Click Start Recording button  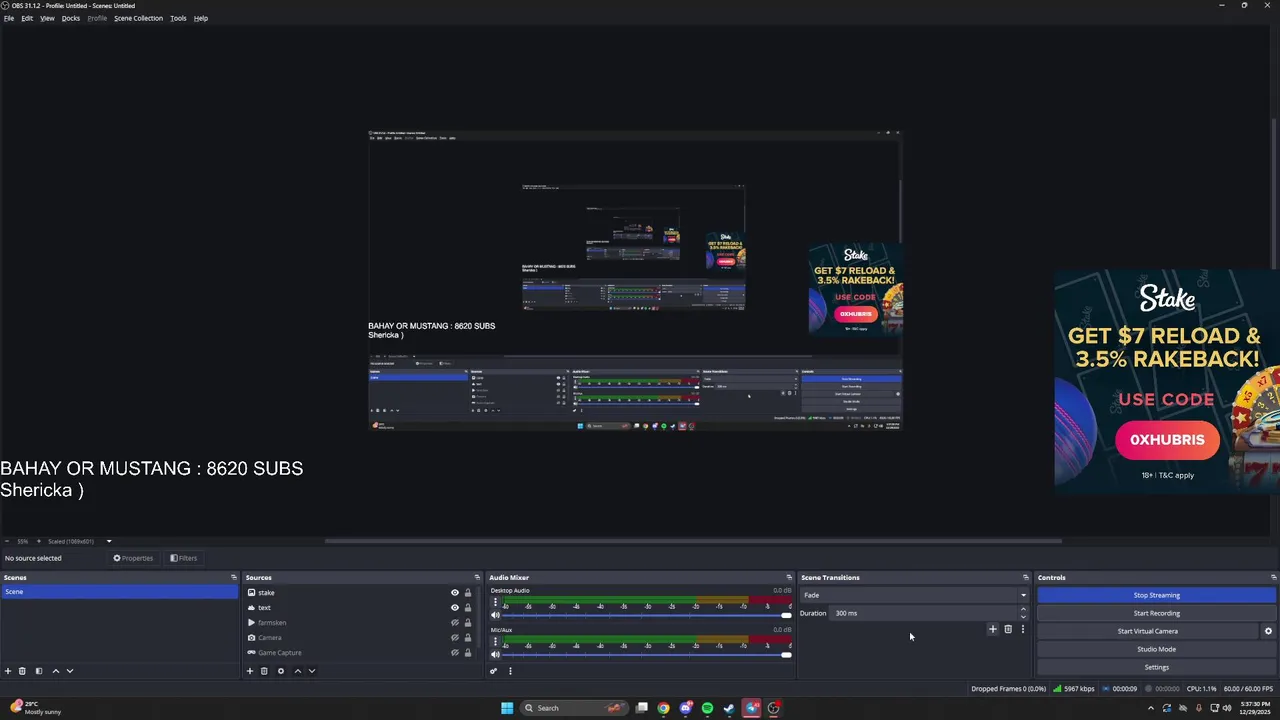point(1157,613)
